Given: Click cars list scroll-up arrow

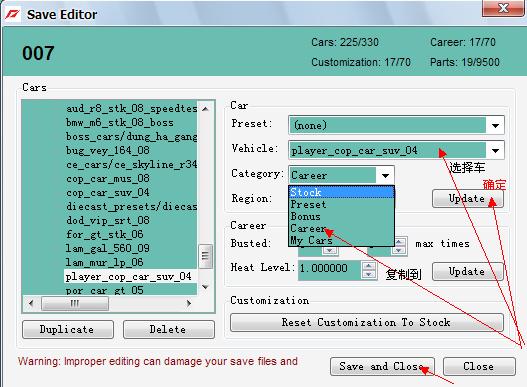Looking at the screenshot, I should click(205, 109).
